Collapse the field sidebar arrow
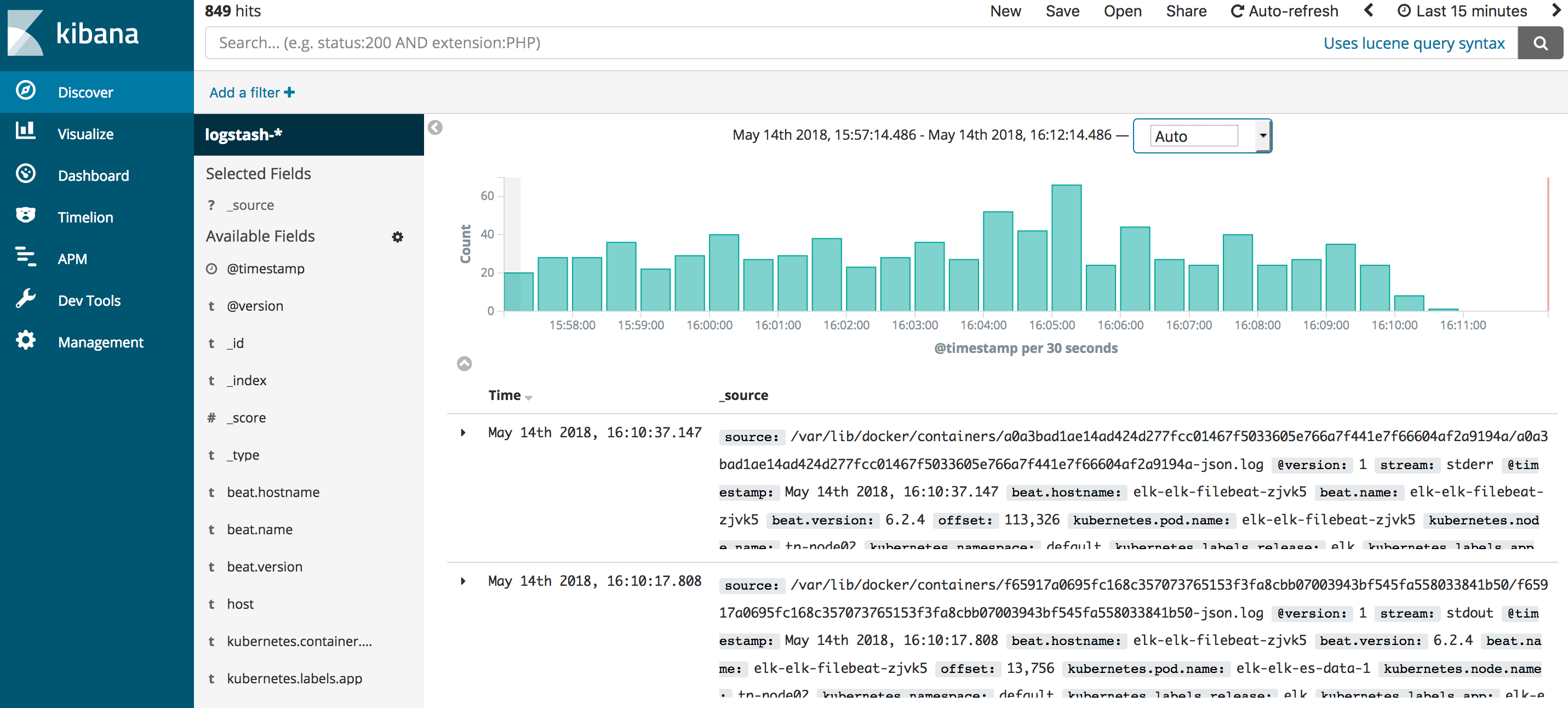Screen dimensions: 1568x708 pos(435,128)
